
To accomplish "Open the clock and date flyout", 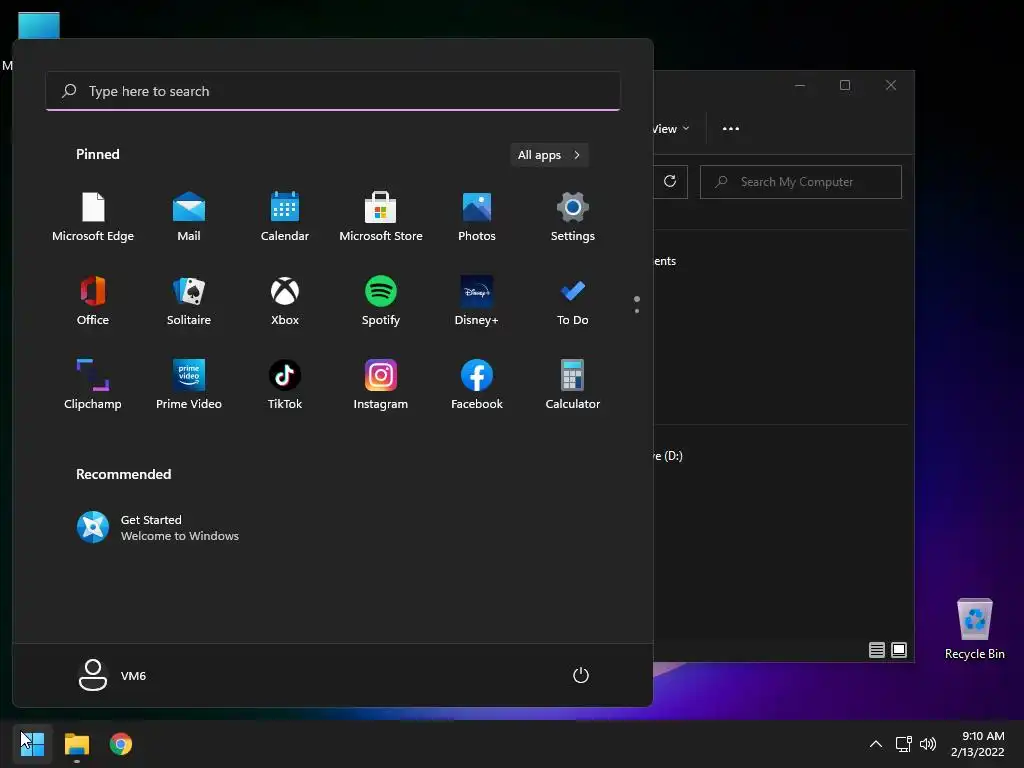I will pos(978,744).
